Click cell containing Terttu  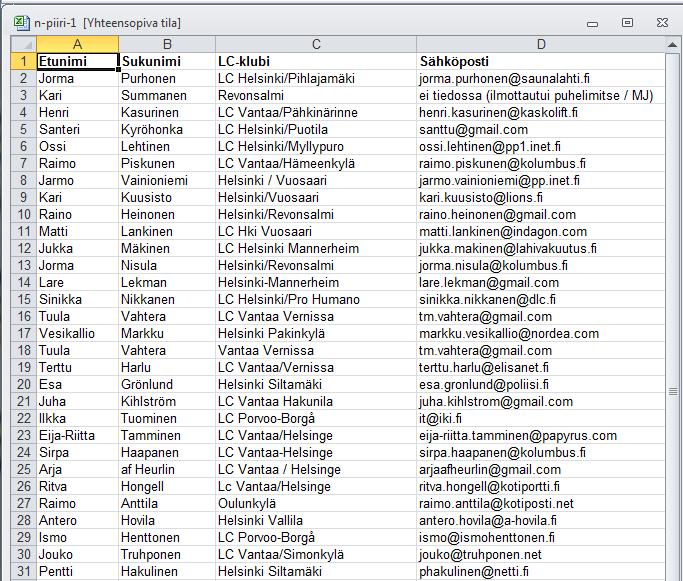pos(78,367)
